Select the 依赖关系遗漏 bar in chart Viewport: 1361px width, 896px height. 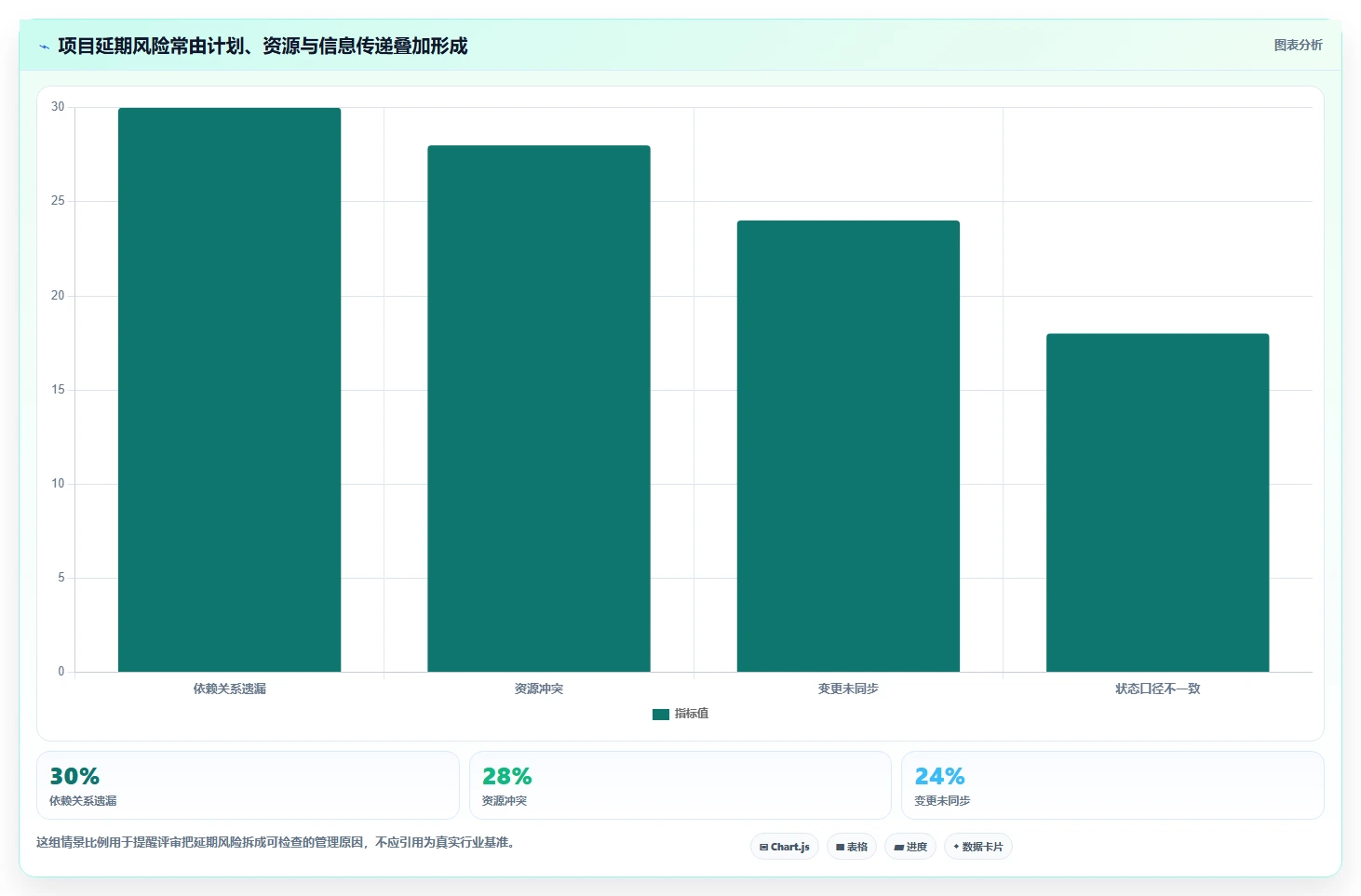[x=229, y=390]
